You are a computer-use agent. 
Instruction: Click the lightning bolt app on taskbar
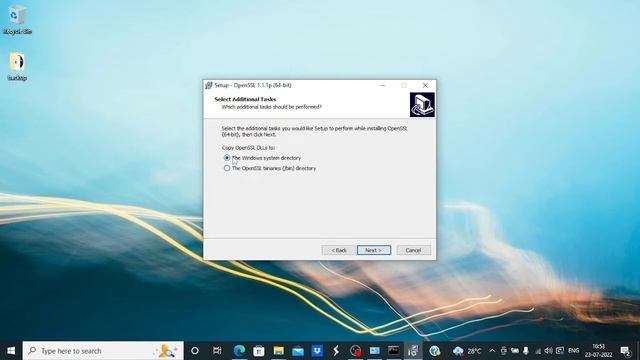click(336, 351)
